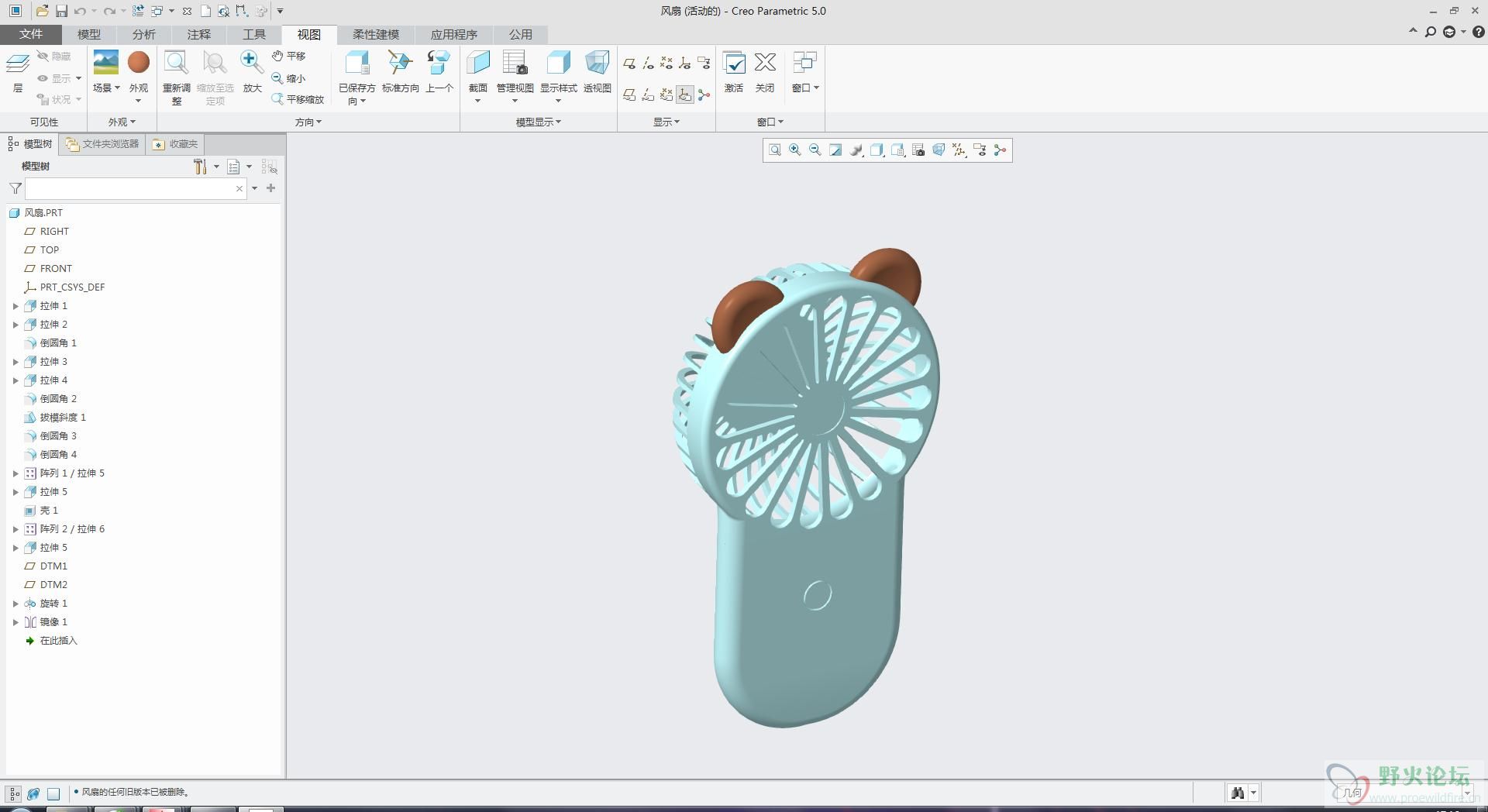The height and width of the screenshot is (812, 1488).
Task: Toggle coordinate system display in ribbon
Action: click(x=685, y=63)
